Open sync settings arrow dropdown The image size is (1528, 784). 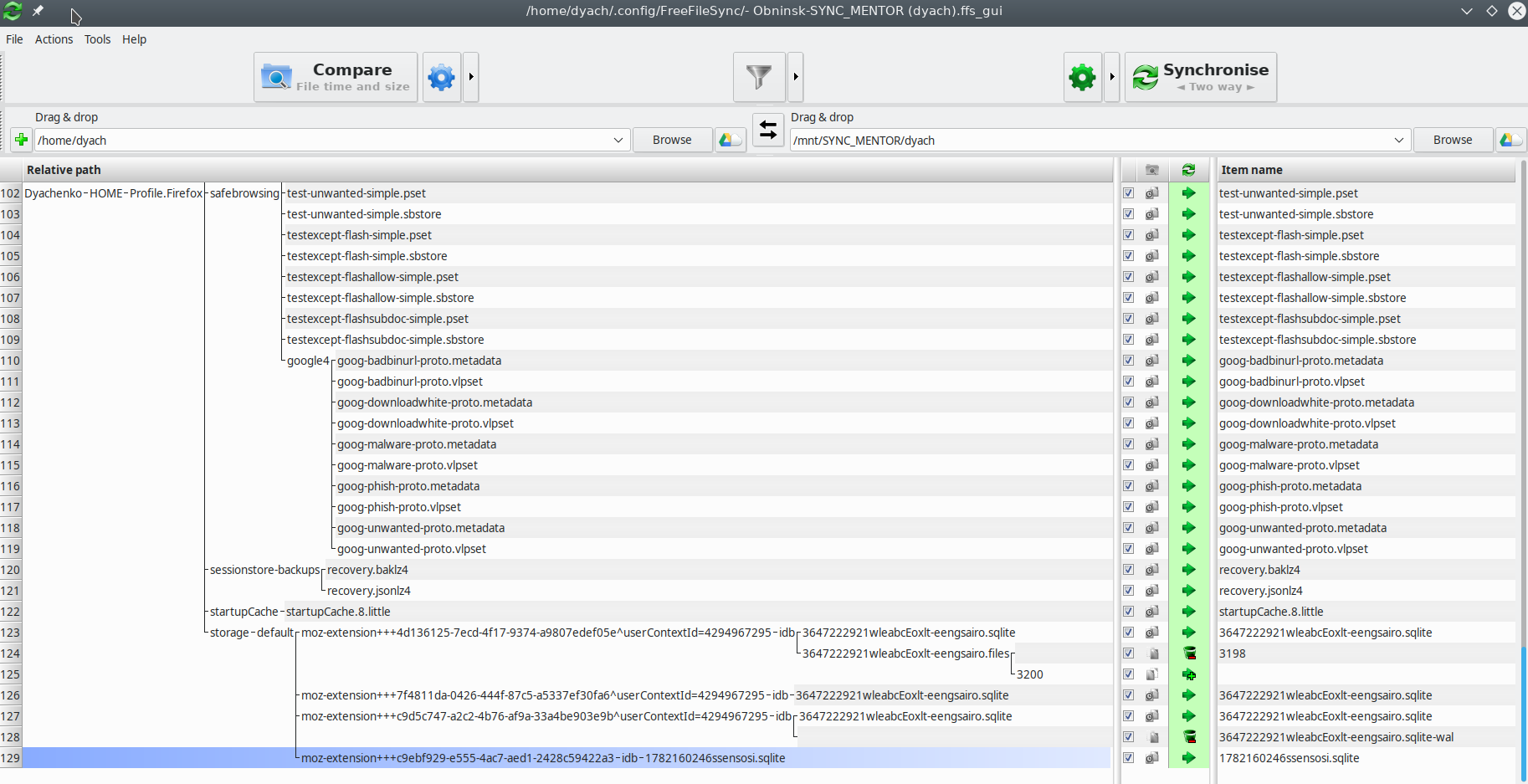coord(1112,77)
